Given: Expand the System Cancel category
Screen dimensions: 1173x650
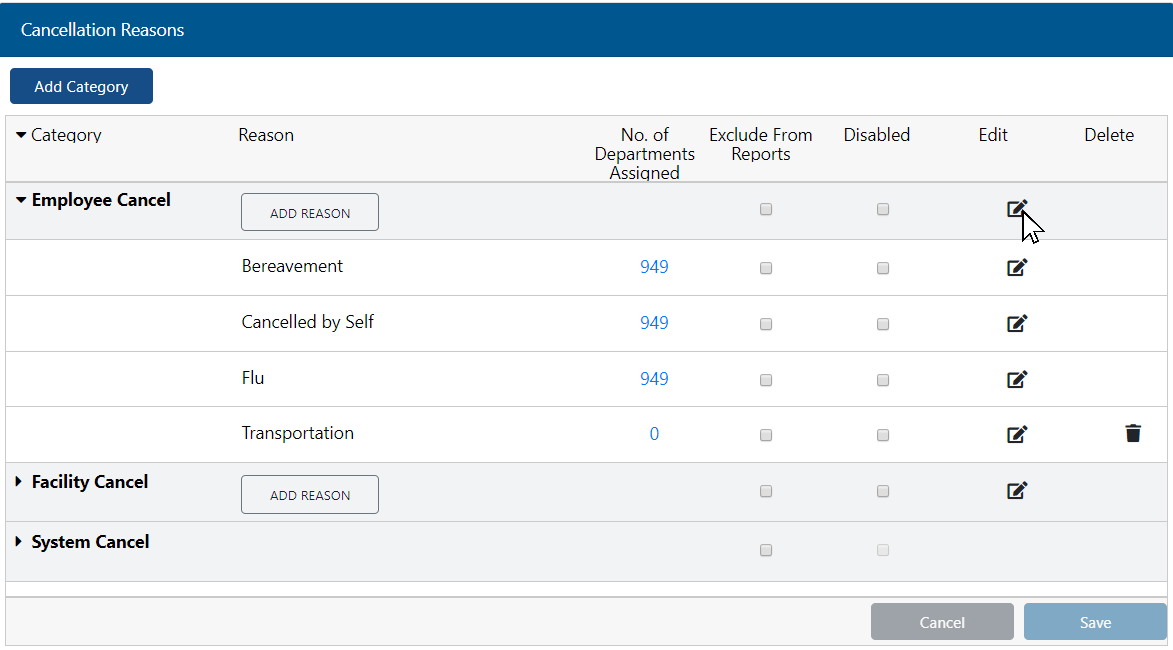Looking at the screenshot, I should click(19, 542).
